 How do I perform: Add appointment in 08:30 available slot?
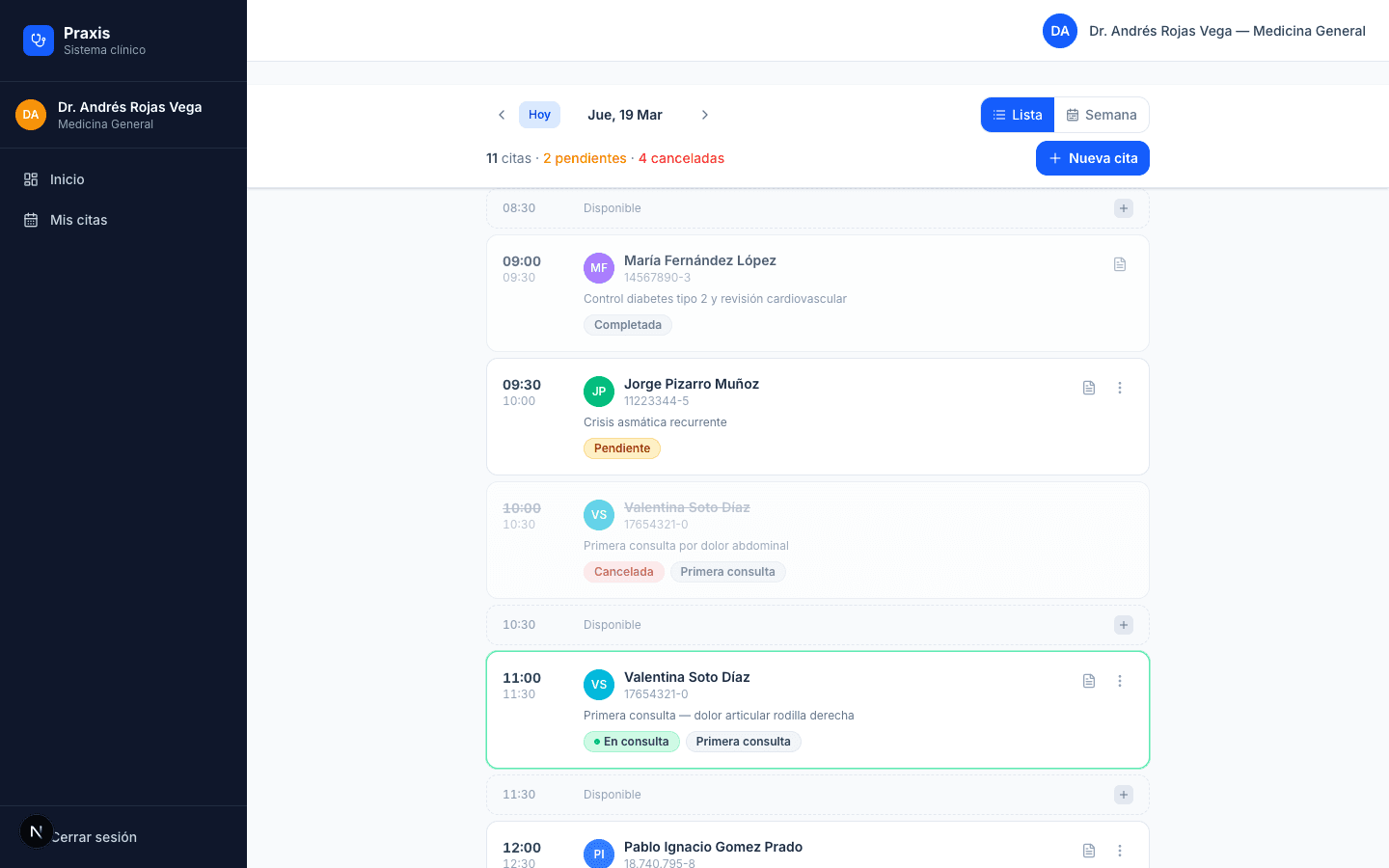click(x=1124, y=208)
